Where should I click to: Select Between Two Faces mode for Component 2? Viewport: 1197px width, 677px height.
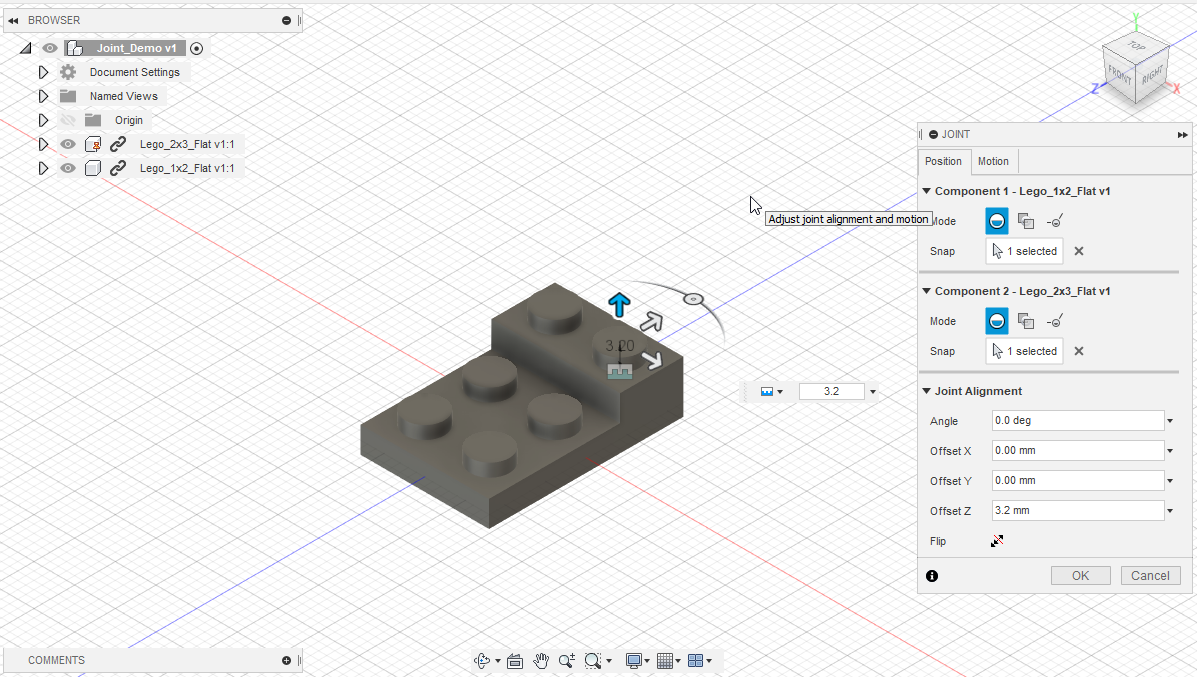pos(1026,320)
